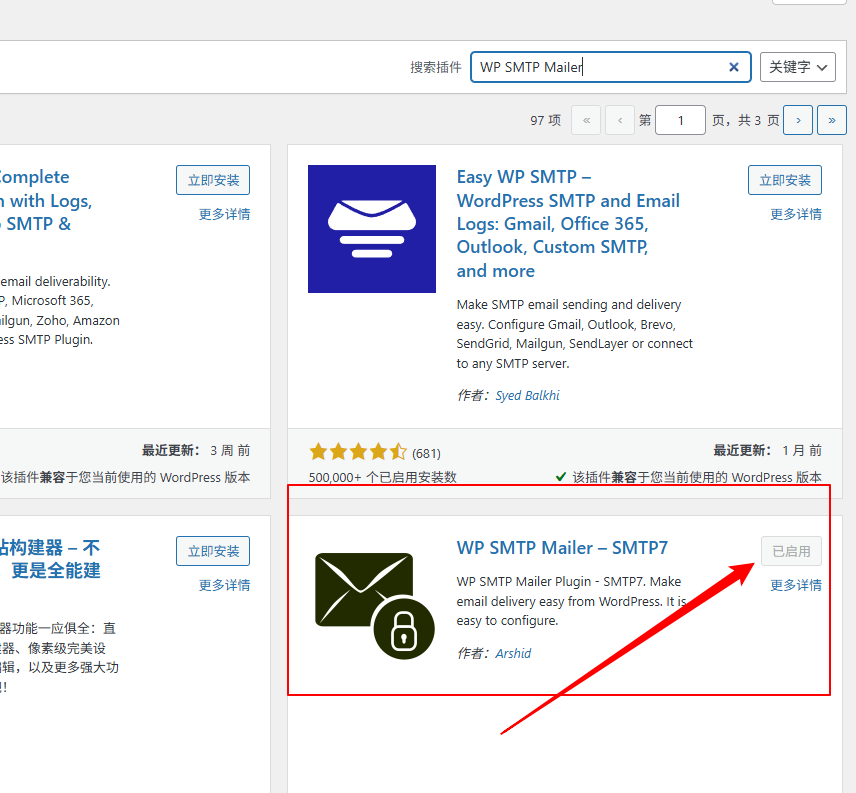Image resolution: width=856 pixels, height=793 pixels.
Task: Click the star rating of Easy WP SMTP
Action: (357, 452)
